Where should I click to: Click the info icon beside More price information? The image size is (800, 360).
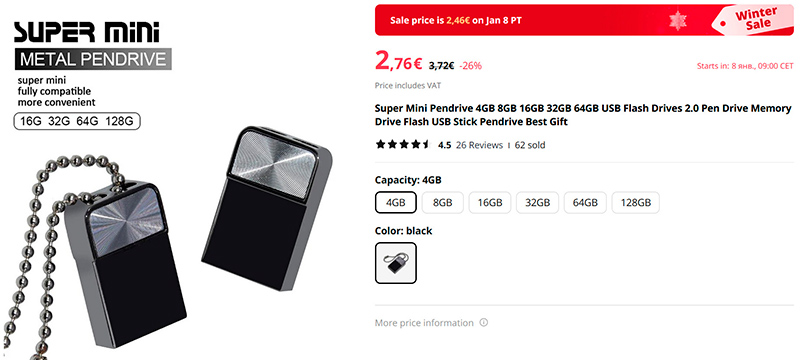pos(484,323)
